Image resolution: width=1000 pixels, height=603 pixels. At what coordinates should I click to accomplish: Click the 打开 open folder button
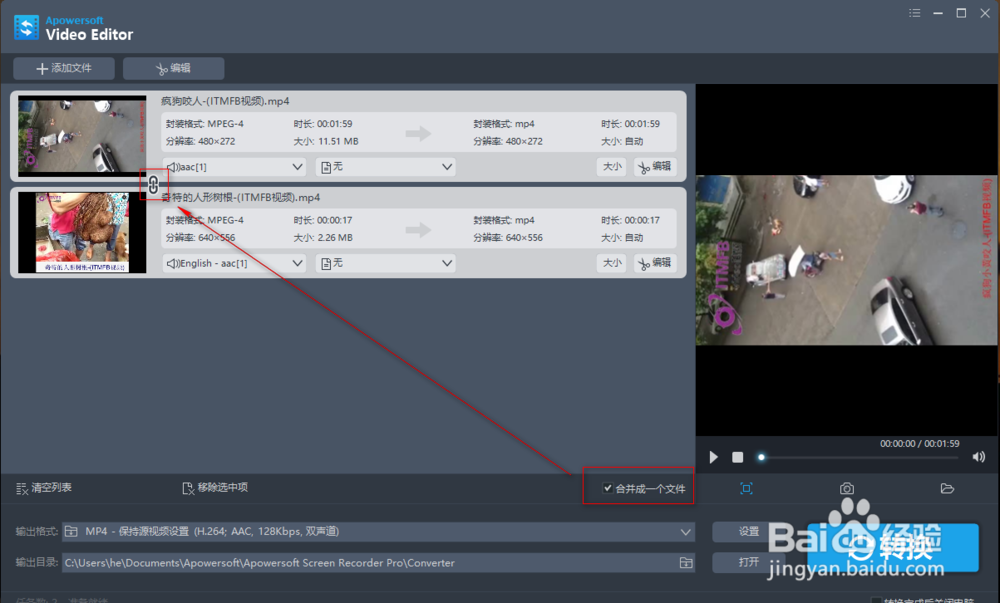749,562
